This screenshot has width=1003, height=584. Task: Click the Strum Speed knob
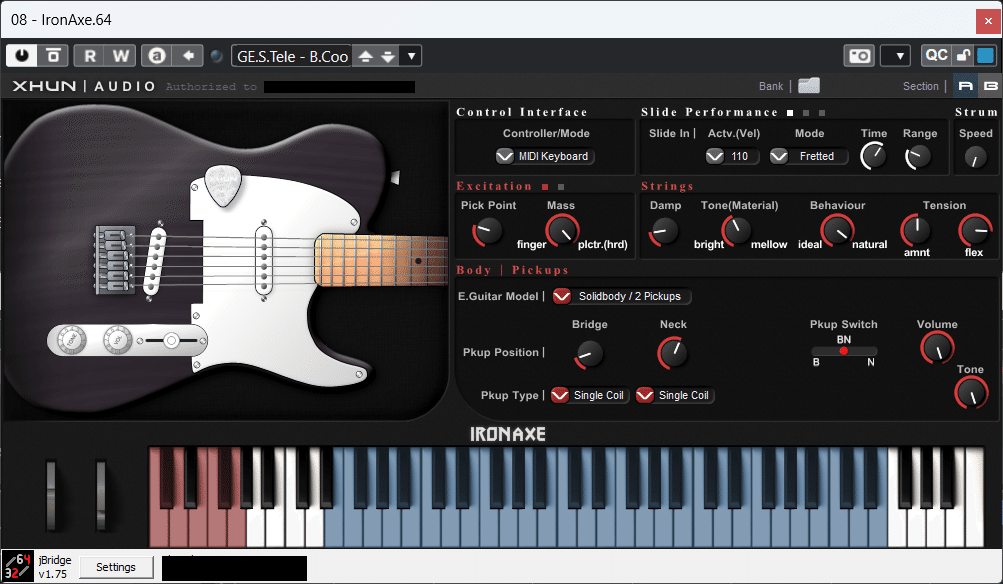click(975, 157)
